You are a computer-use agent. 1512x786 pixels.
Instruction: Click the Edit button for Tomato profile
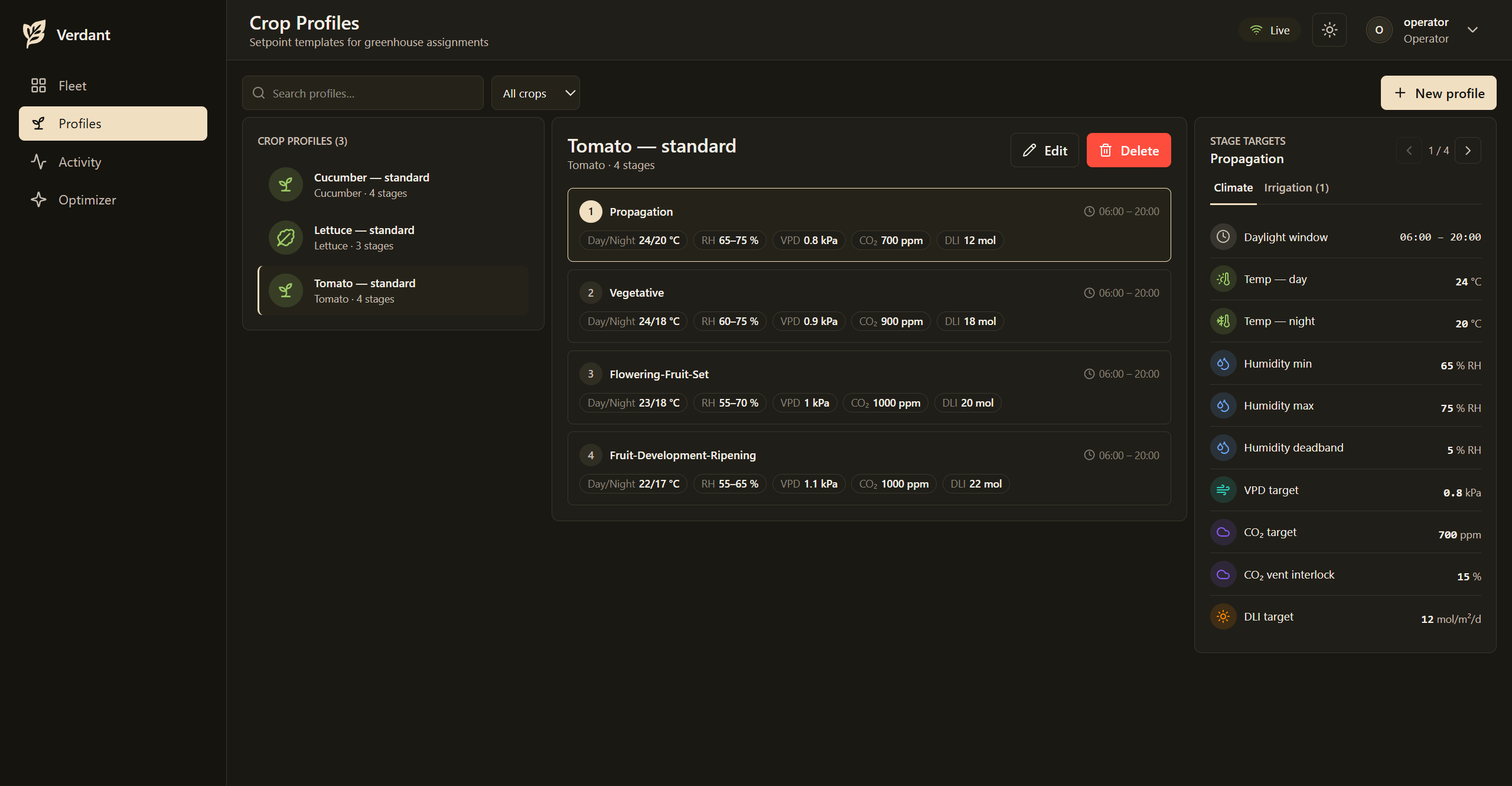point(1044,150)
